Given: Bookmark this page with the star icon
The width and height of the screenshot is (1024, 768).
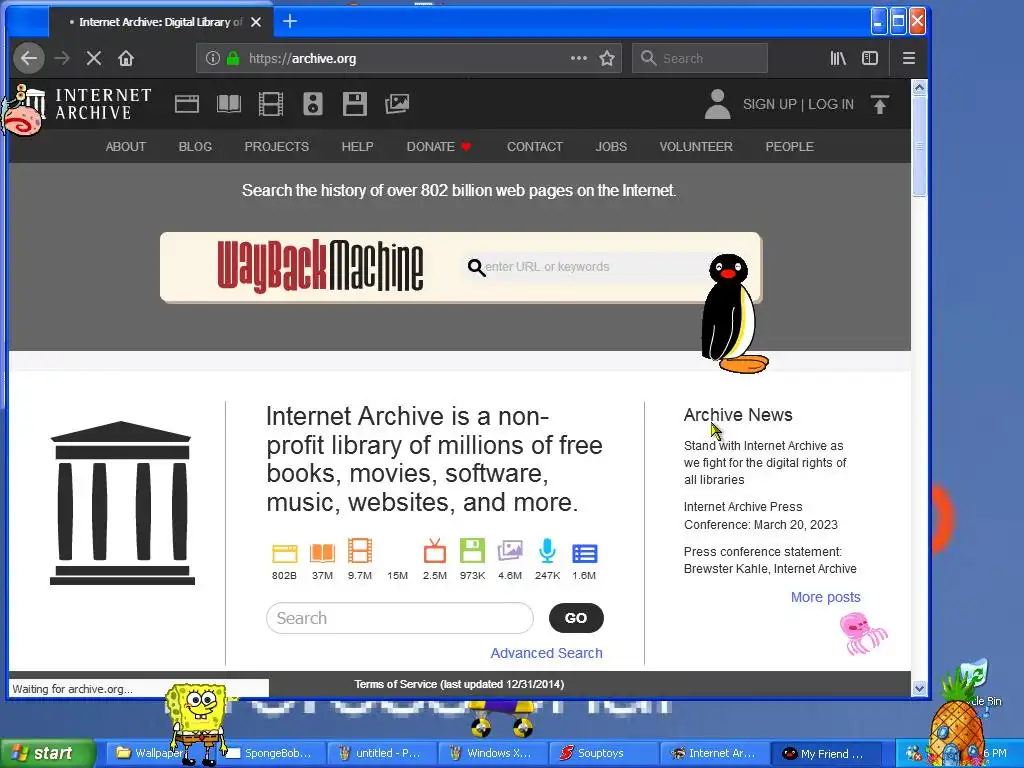Looking at the screenshot, I should pyautogui.click(x=607, y=58).
